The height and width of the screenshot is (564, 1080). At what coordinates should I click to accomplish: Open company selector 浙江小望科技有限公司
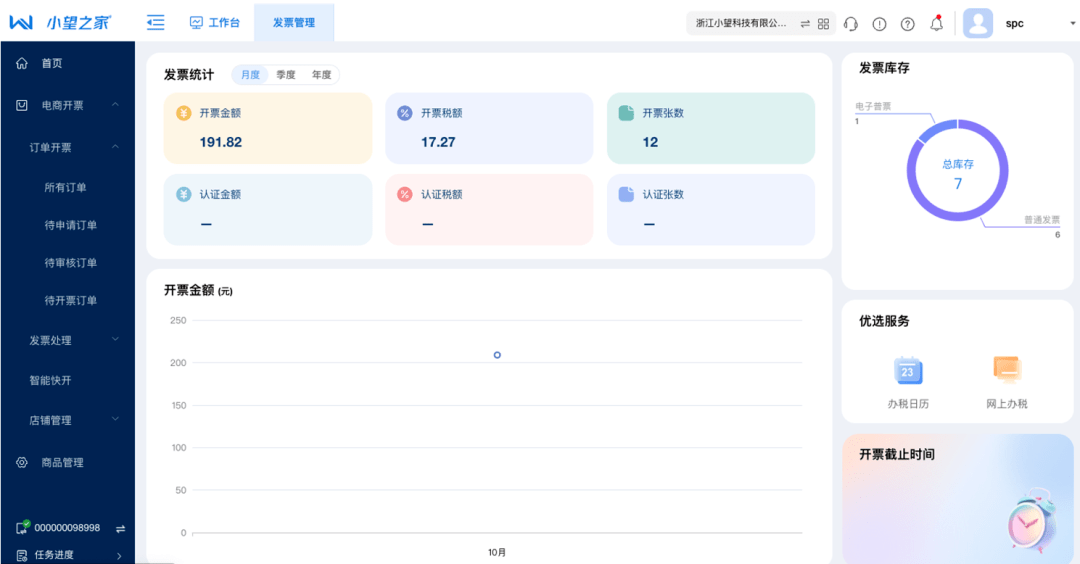point(741,23)
